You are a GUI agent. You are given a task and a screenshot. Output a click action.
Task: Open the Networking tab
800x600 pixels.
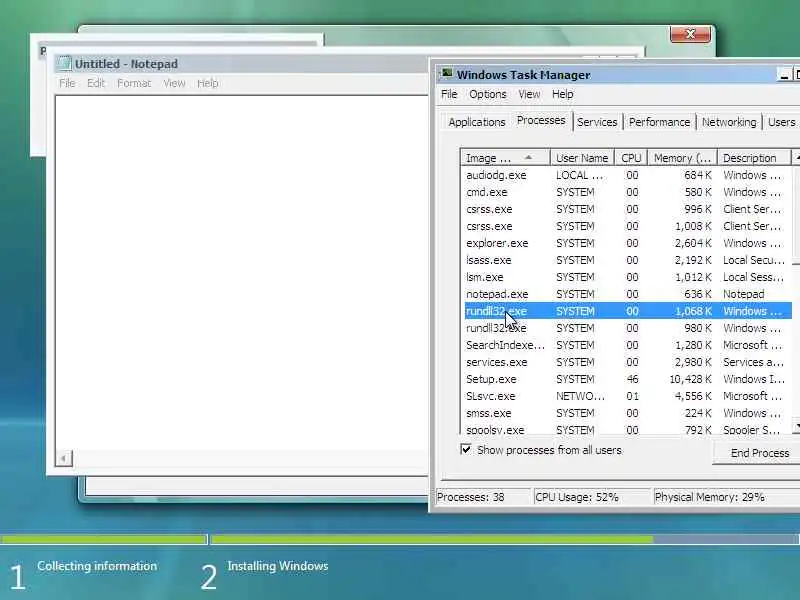[x=729, y=122]
